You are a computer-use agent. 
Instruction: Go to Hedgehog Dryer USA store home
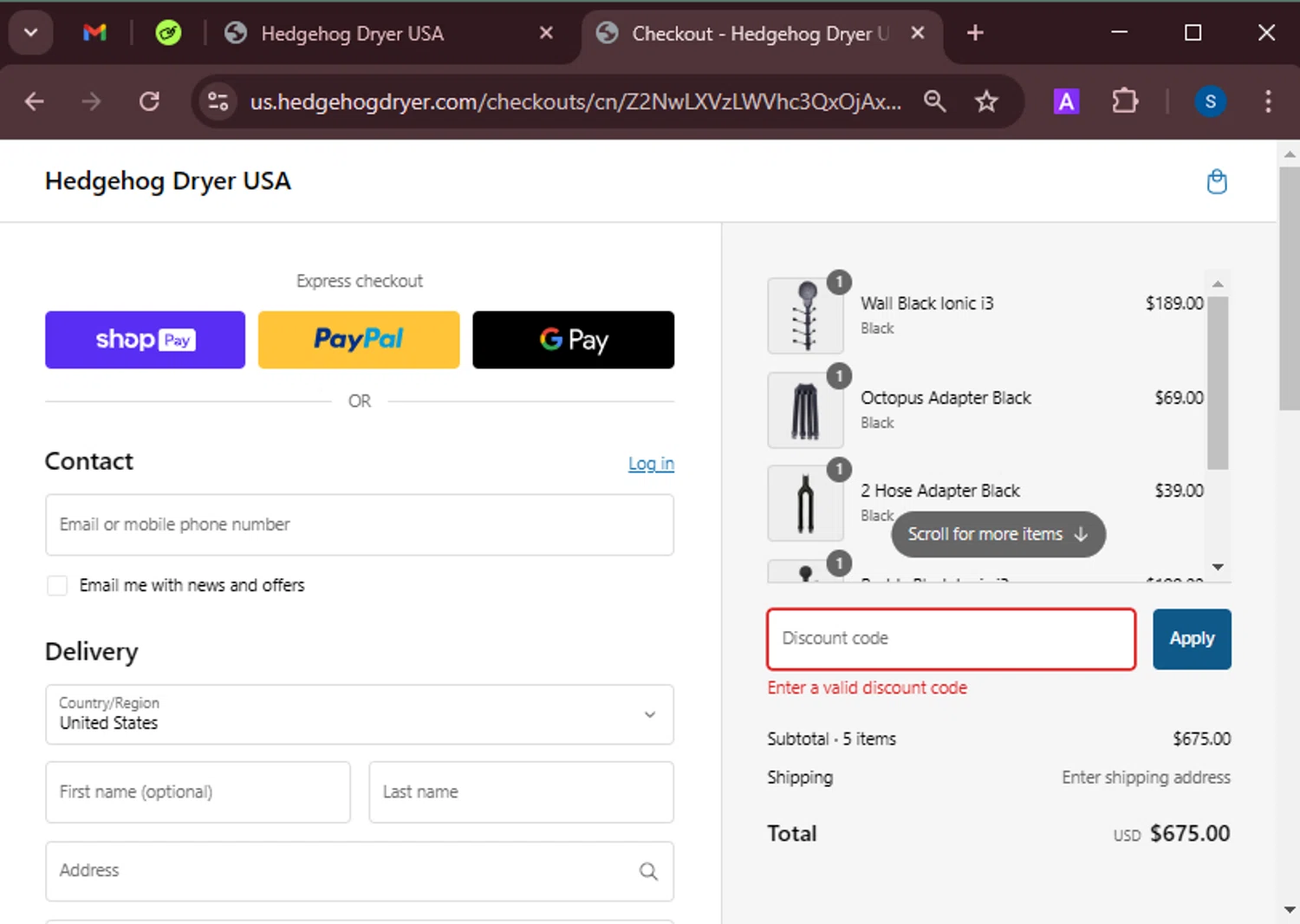pyautogui.click(x=168, y=181)
